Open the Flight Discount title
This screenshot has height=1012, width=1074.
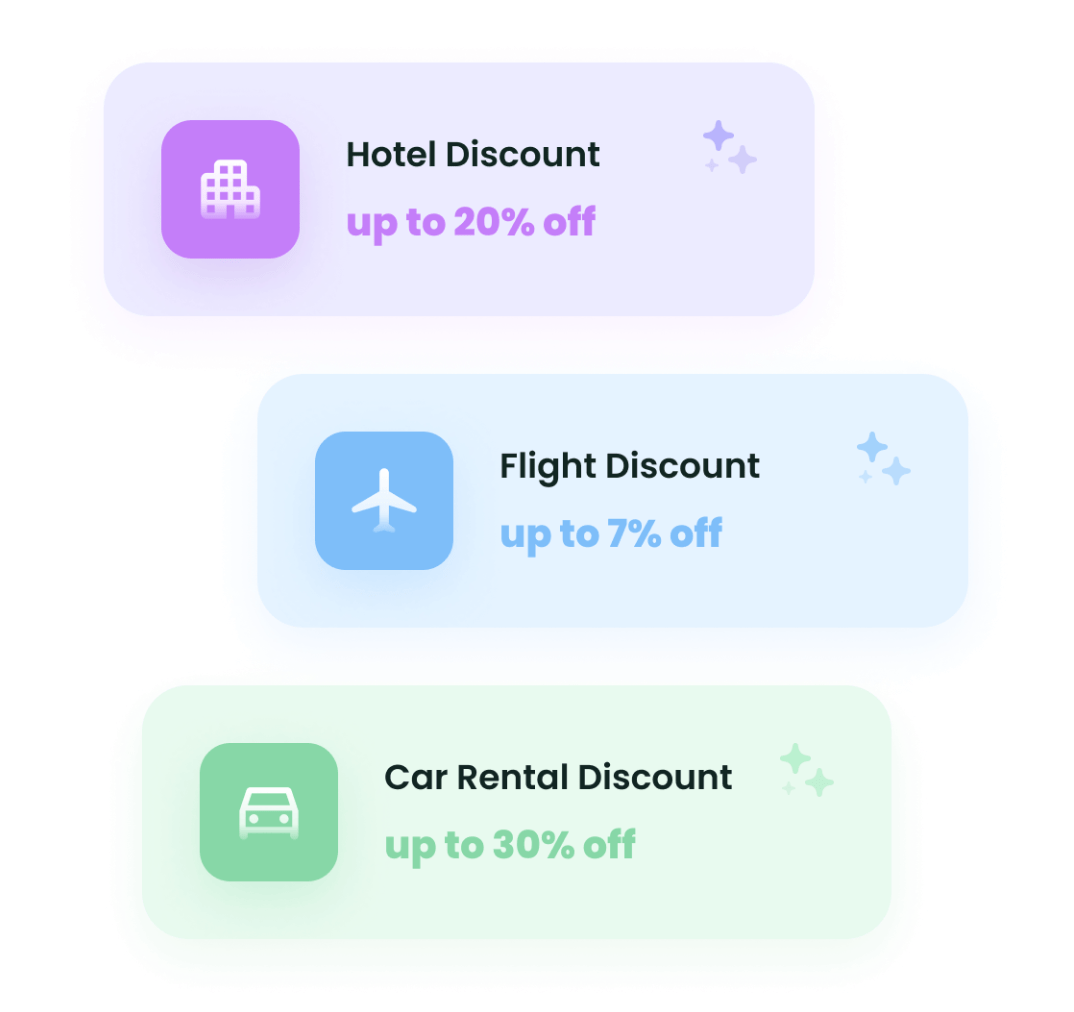(x=629, y=467)
